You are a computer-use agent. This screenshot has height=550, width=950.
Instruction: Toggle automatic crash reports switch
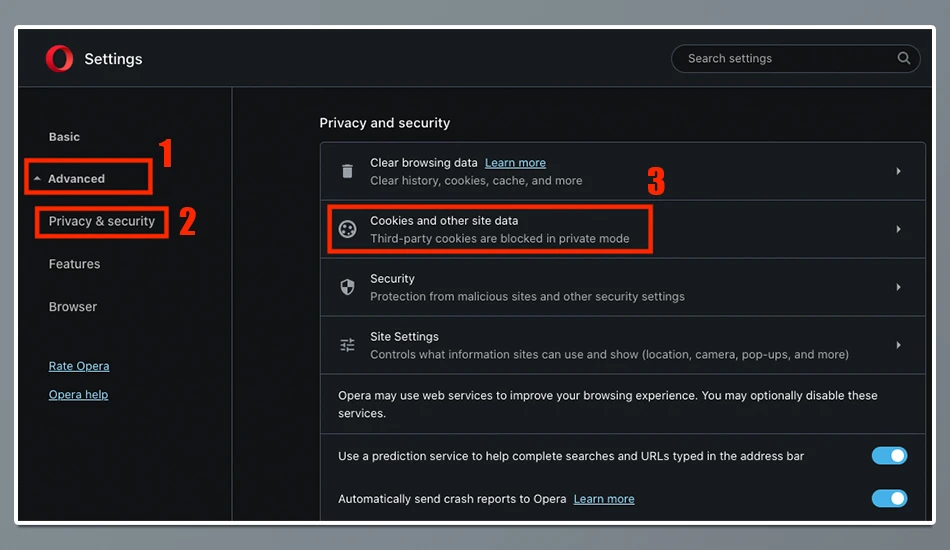889,498
